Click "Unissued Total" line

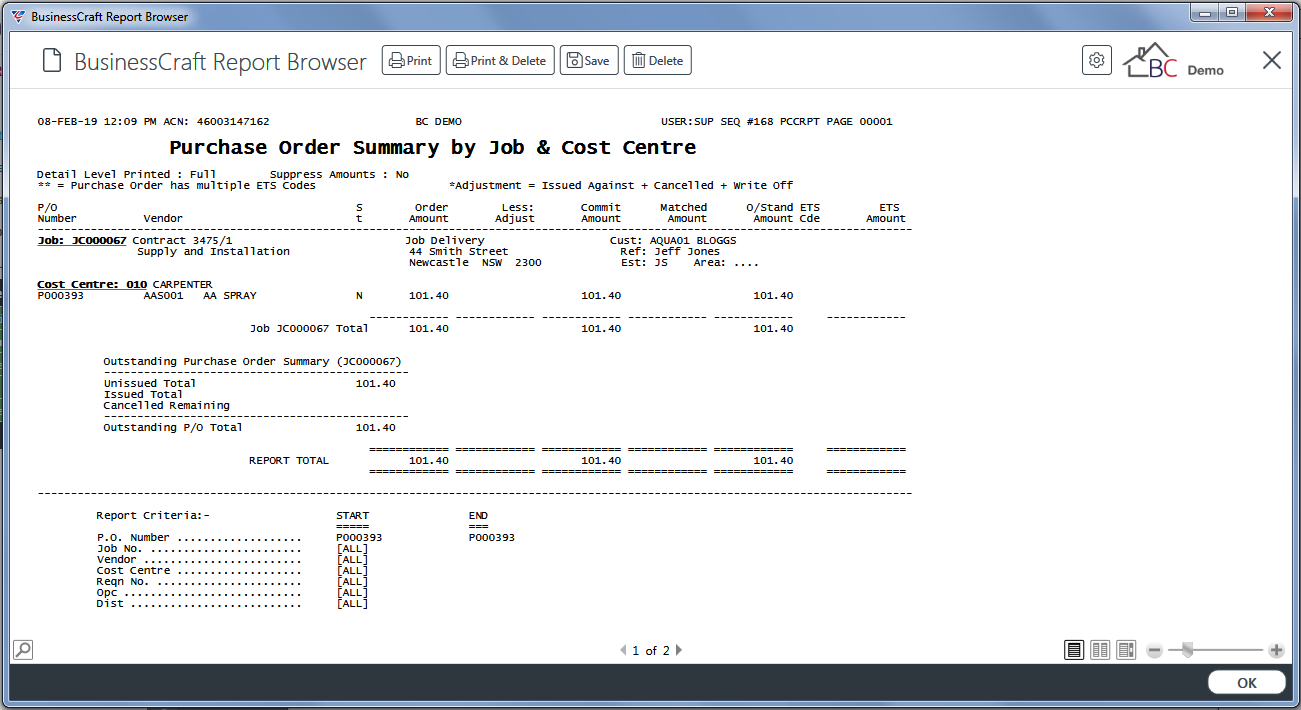click(x=150, y=384)
